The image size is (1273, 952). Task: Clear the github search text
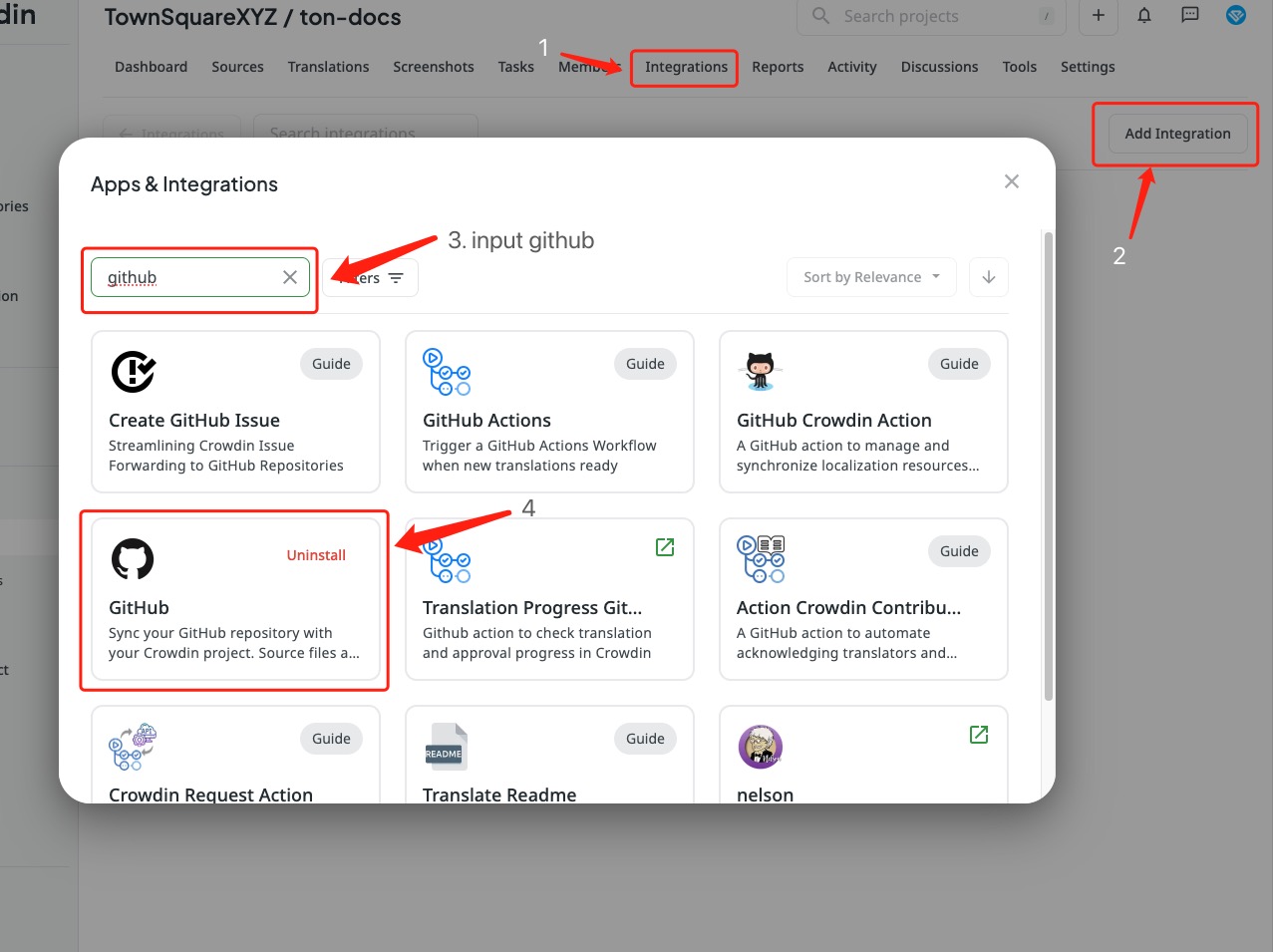290,277
